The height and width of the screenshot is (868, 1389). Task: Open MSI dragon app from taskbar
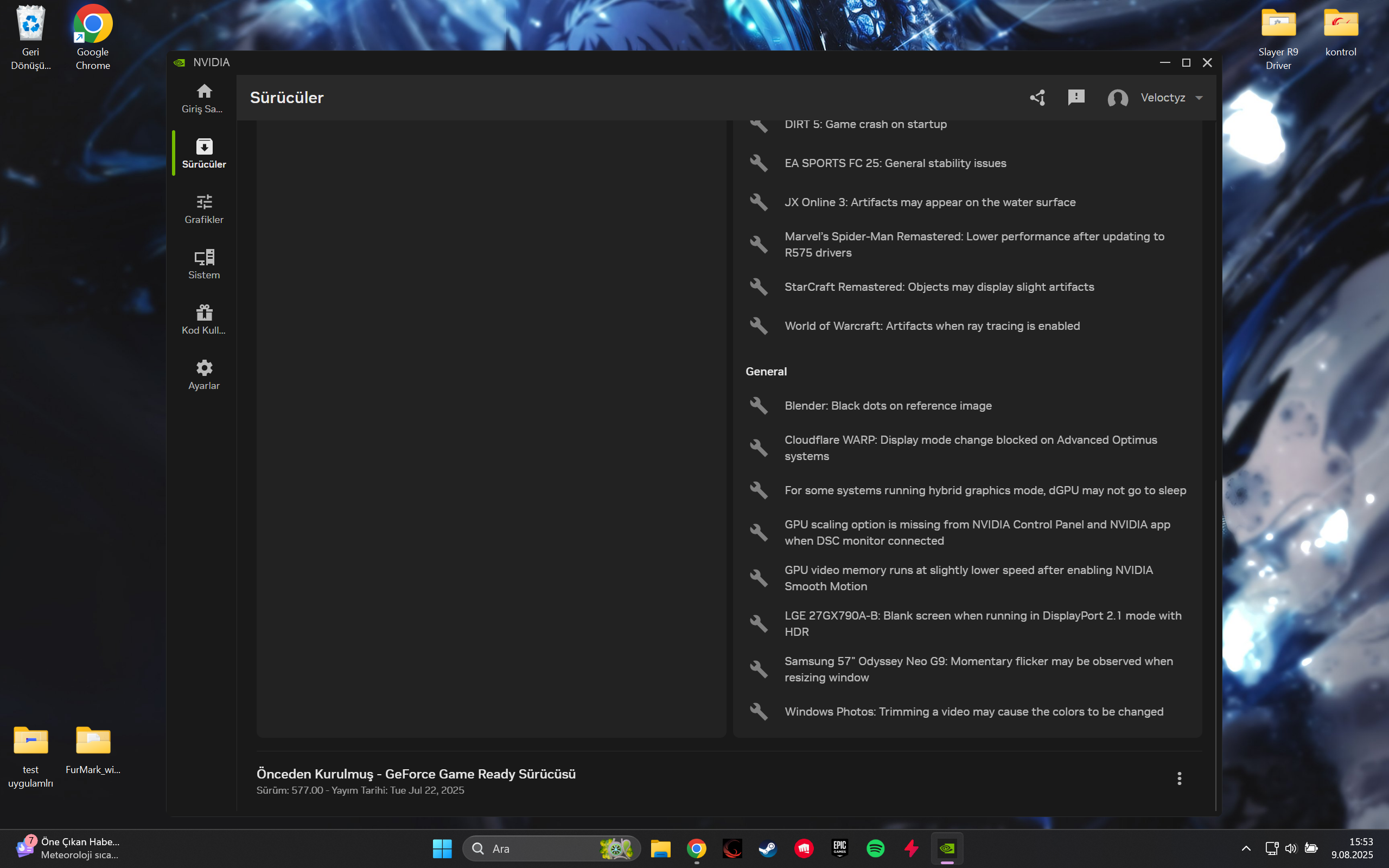click(732, 848)
